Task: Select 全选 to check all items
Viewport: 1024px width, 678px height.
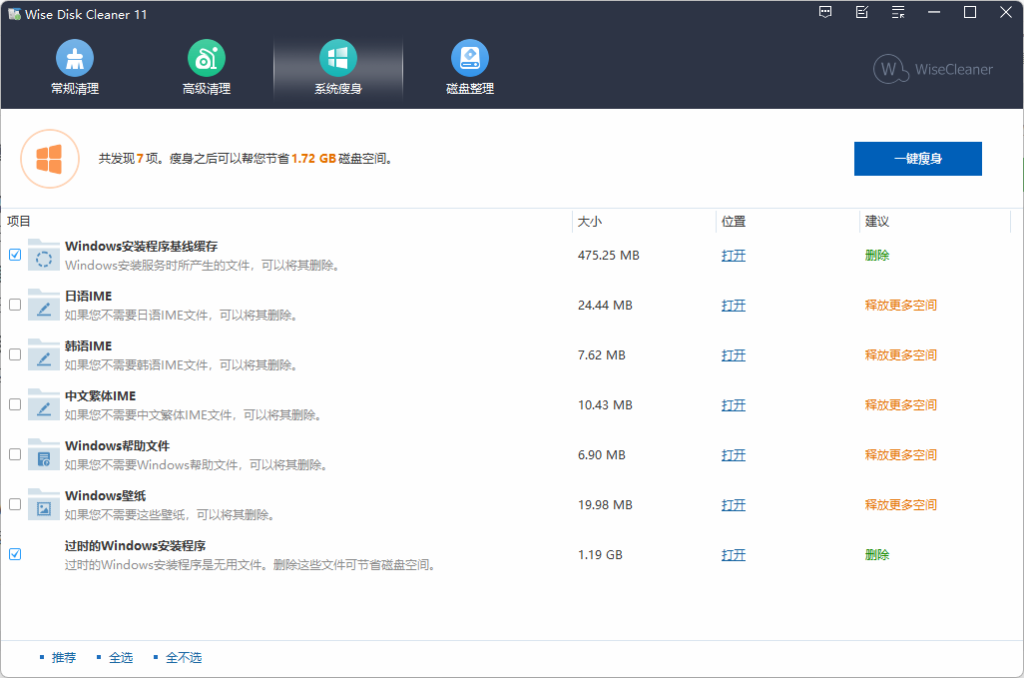Action: (120, 657)
